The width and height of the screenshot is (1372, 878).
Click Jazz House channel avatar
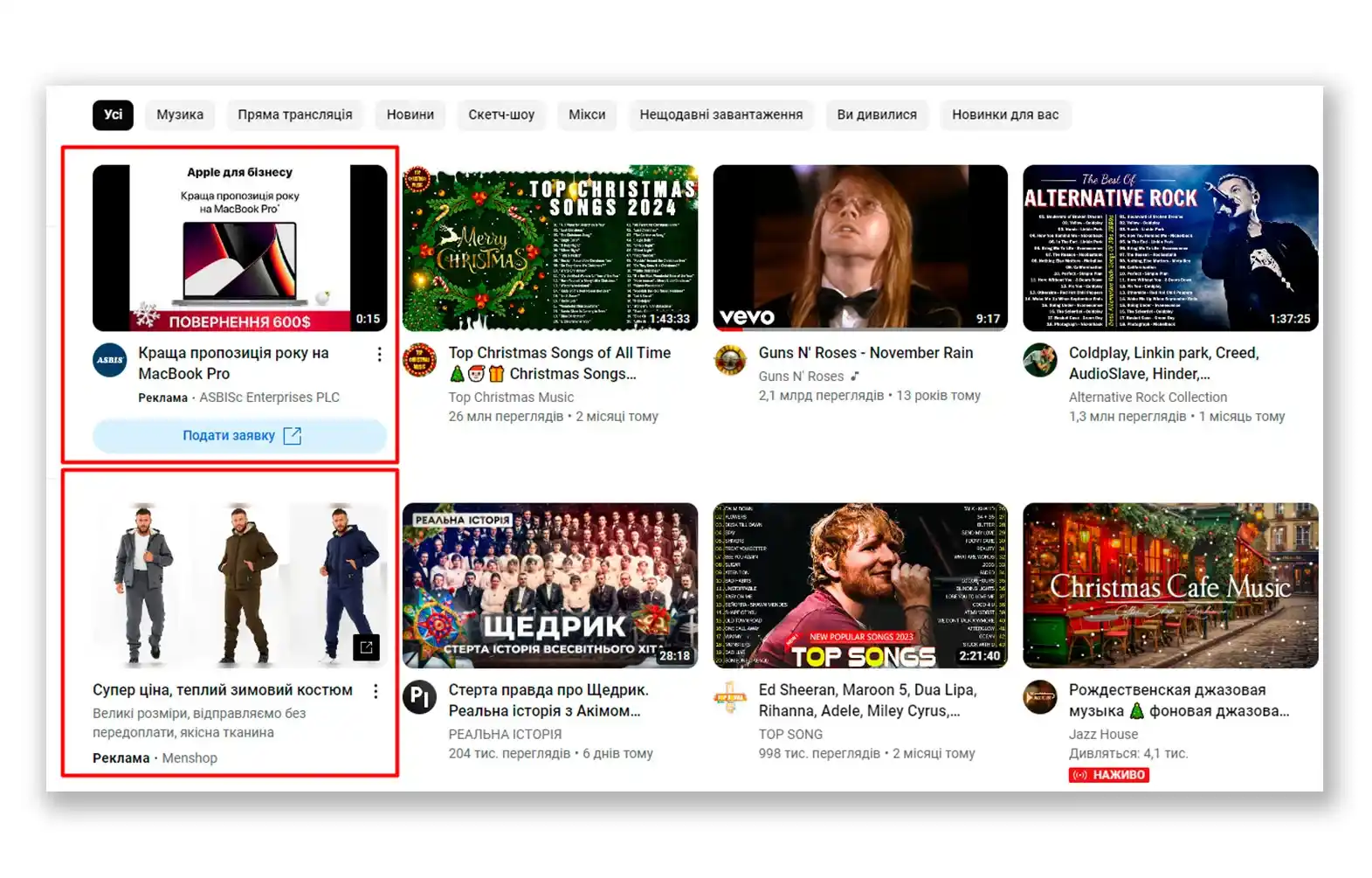[x=1040, y=697]
